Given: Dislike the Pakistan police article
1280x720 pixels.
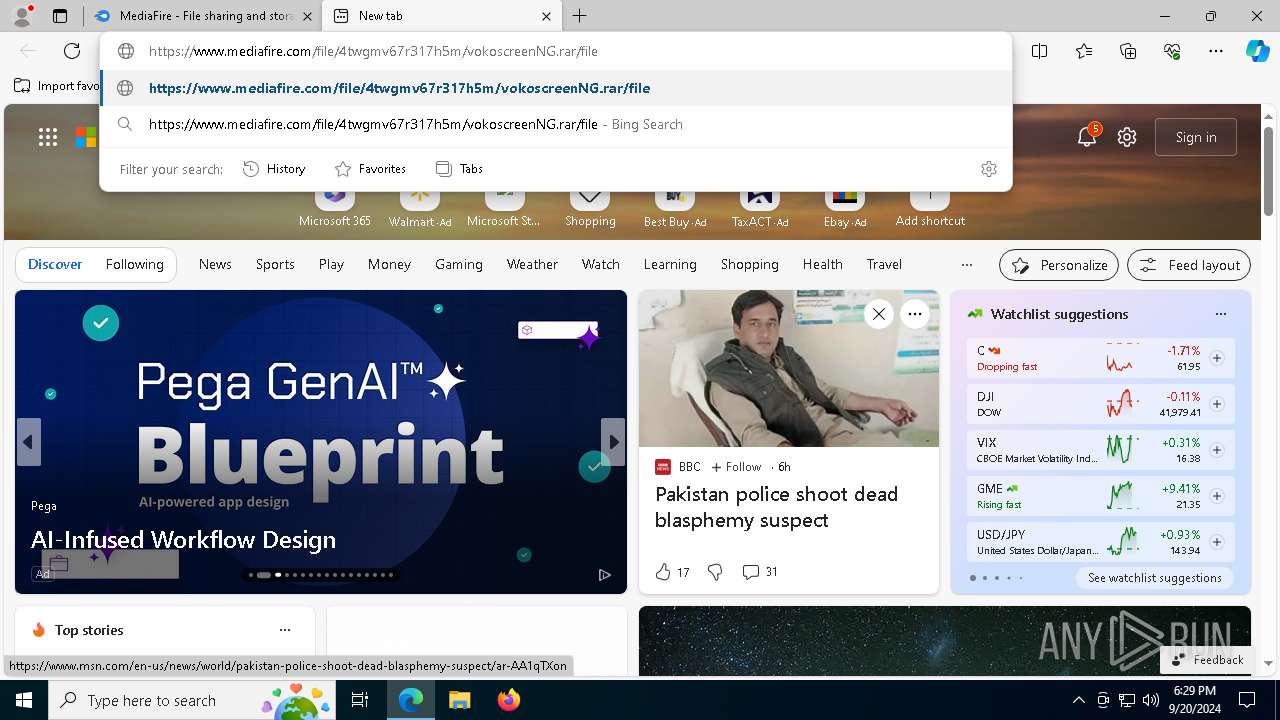Looking at the screenshot, I should tap(715, 572).
